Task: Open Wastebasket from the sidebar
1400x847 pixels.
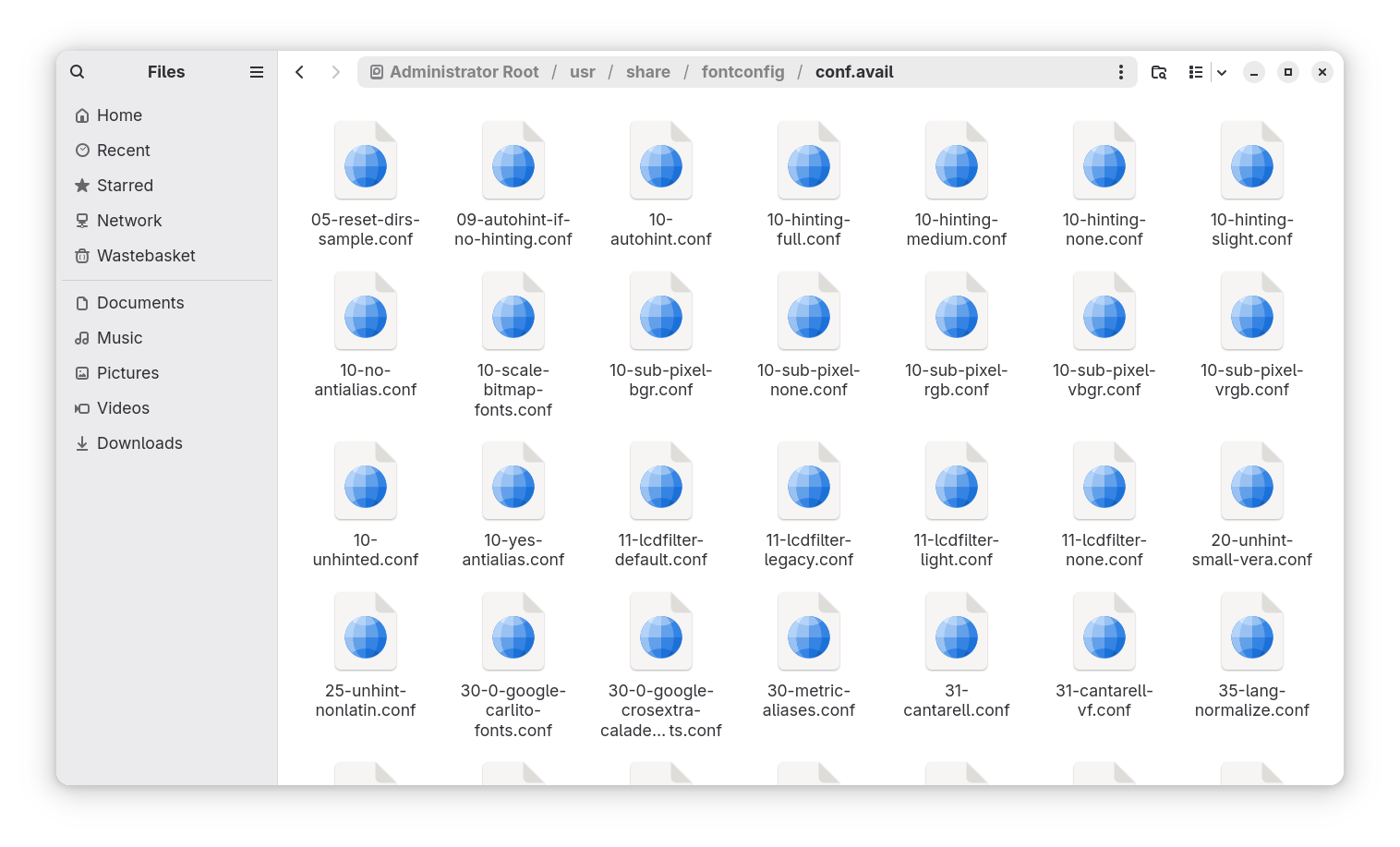Action: pyautogui.click(x=146, y=256)
